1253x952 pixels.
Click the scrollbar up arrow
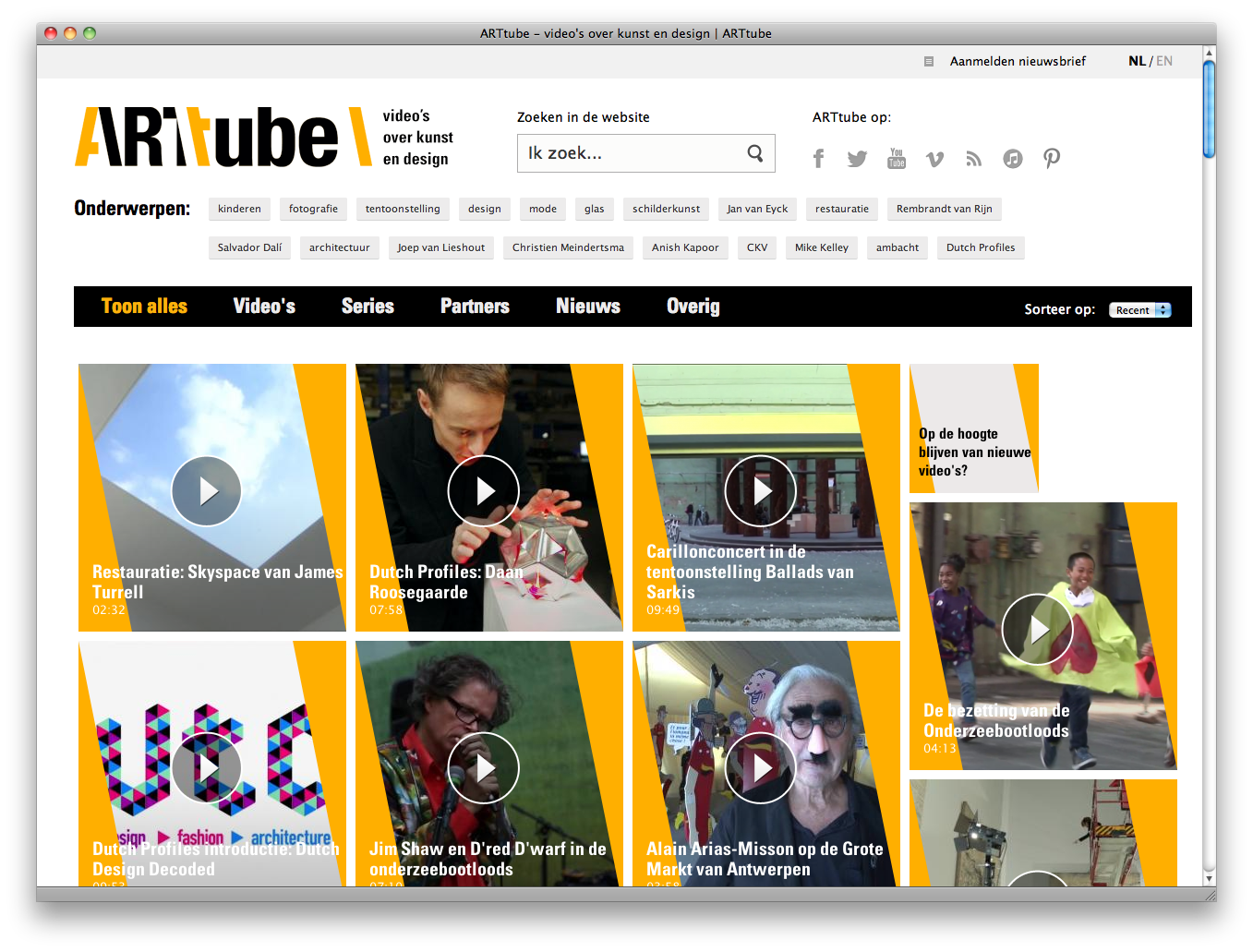pos(1210,53)
